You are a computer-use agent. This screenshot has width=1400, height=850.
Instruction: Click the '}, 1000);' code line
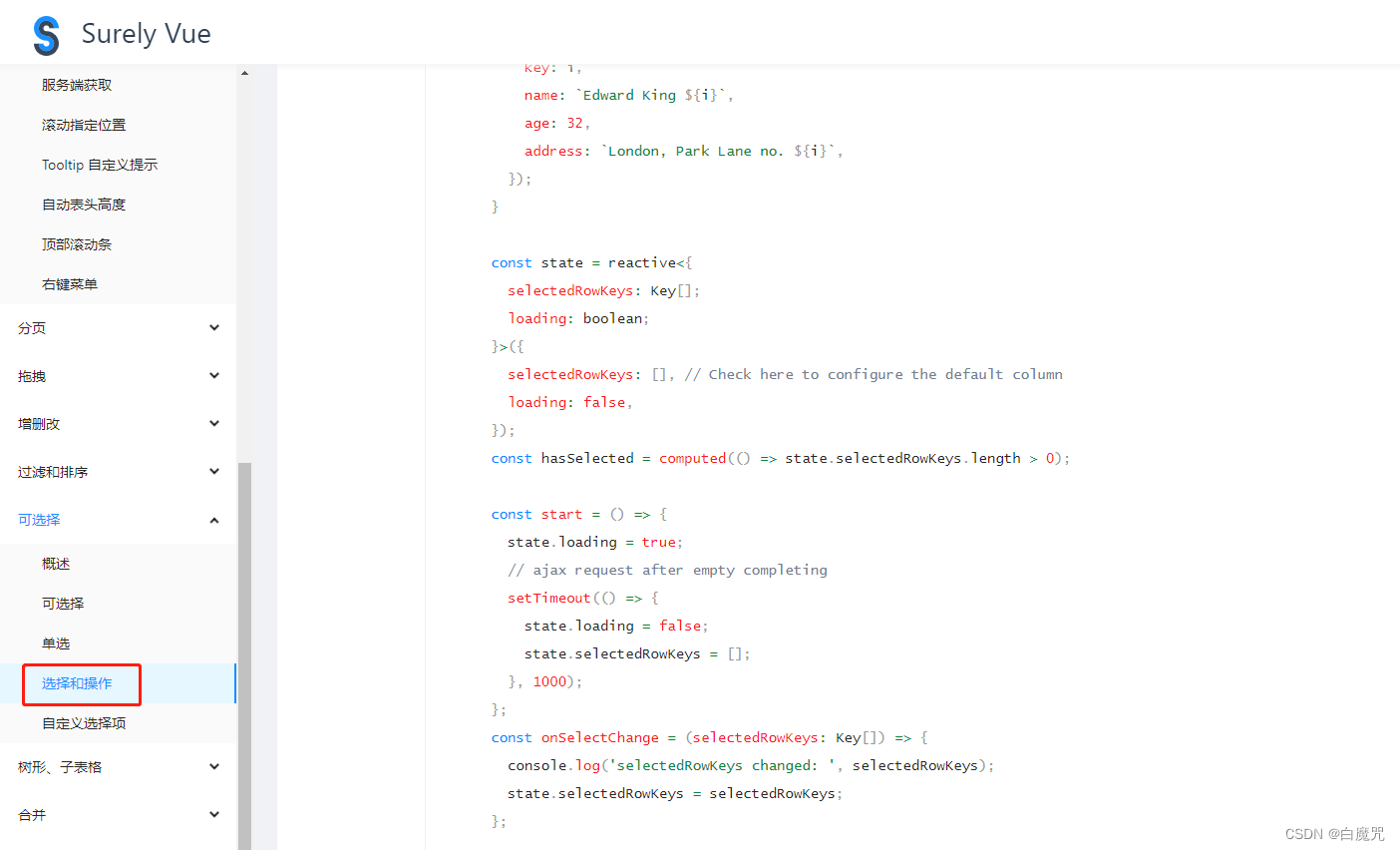click(545, 681)
